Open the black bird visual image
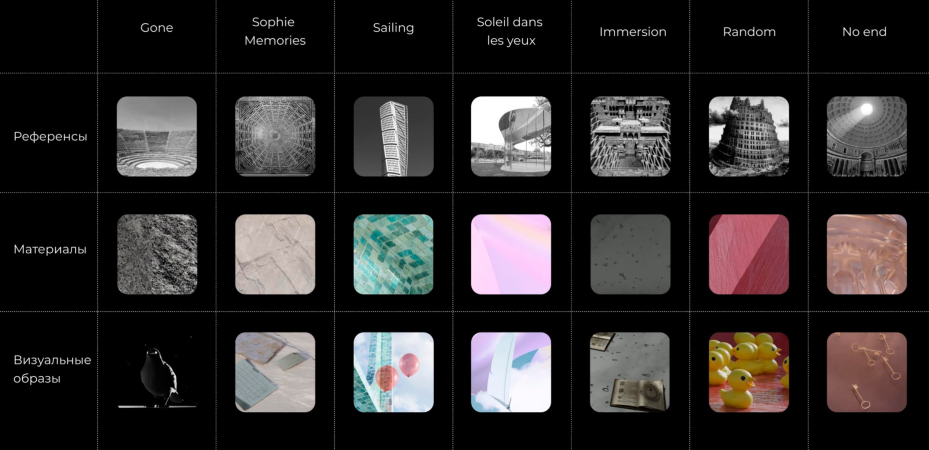This screenshot has width=929, height=450. pos(156,372)
